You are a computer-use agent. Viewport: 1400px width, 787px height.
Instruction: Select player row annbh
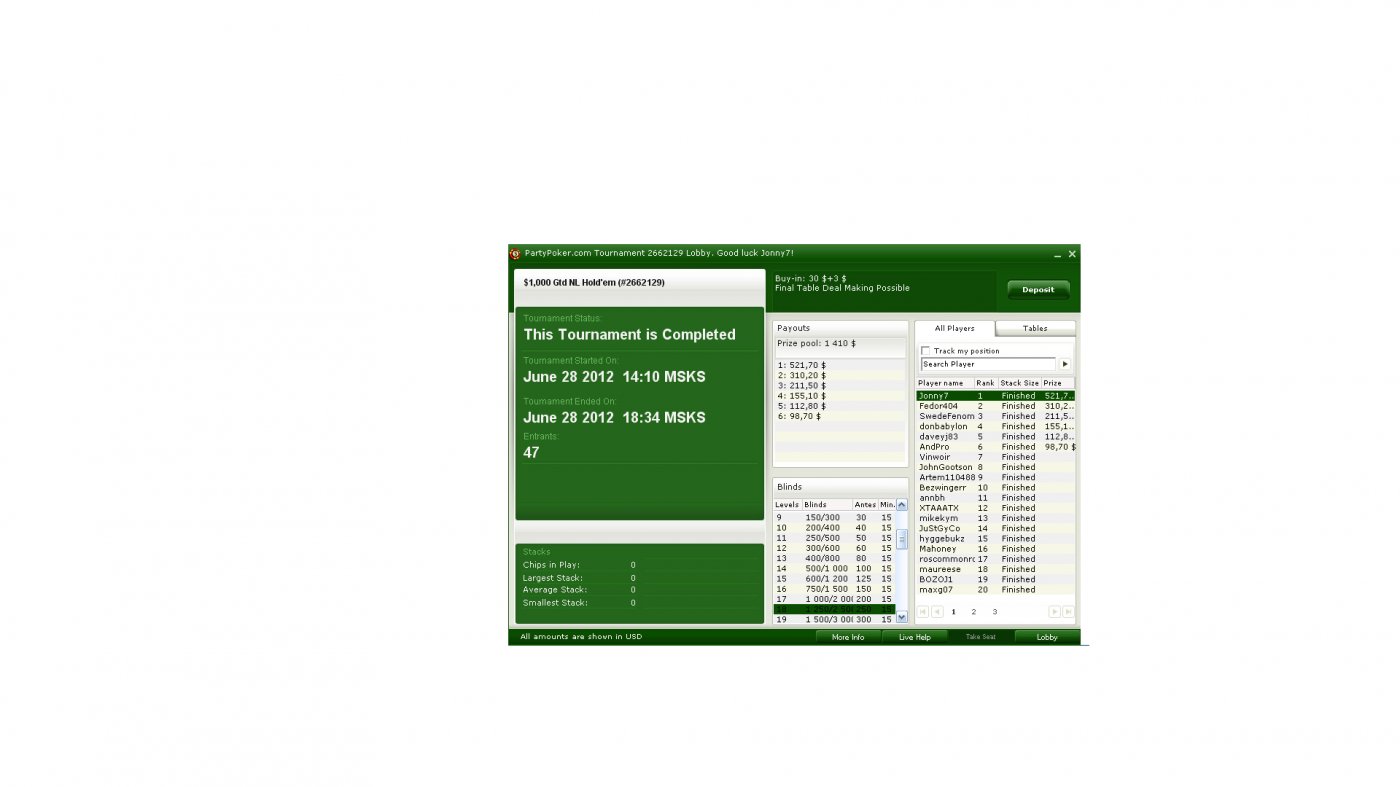click(996, 498)
